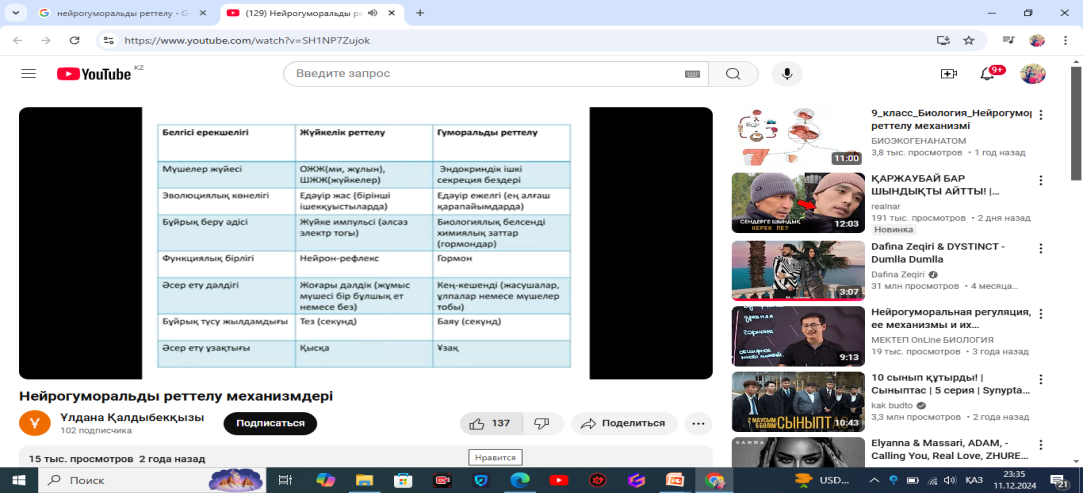Start voice search with the microphone
Image resolution: width=1083 pixels, height=493 pixels.
tap(787, 74)
